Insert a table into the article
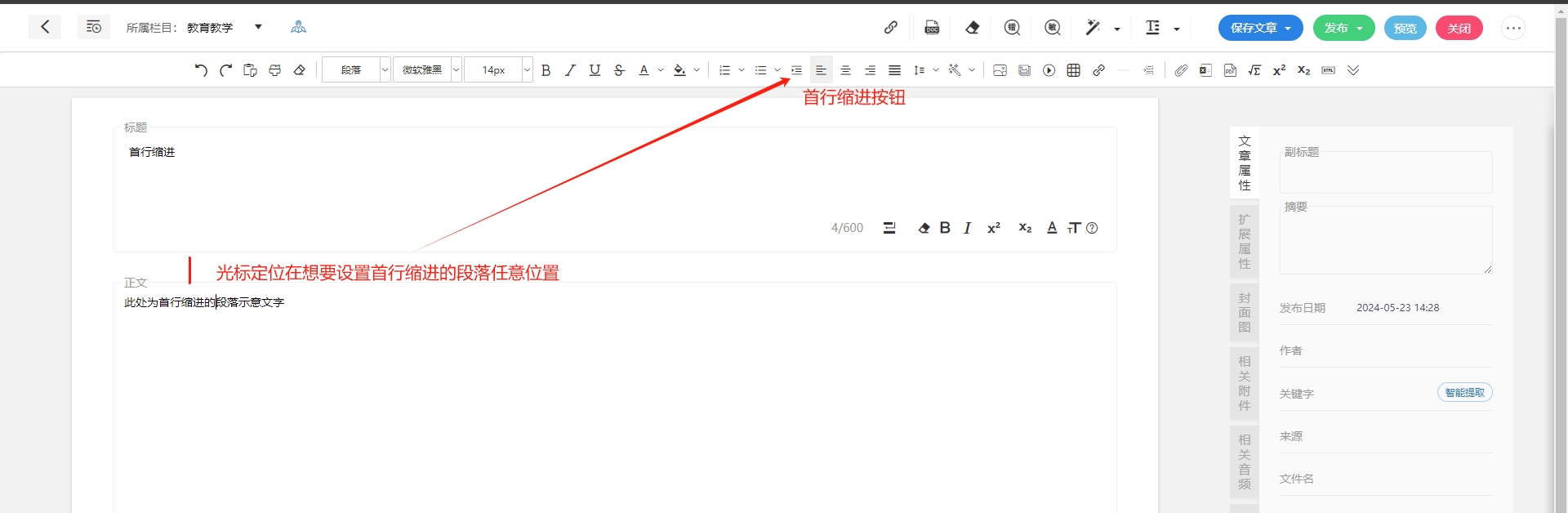This screenshot has width=1568, height=513. 1073,70
